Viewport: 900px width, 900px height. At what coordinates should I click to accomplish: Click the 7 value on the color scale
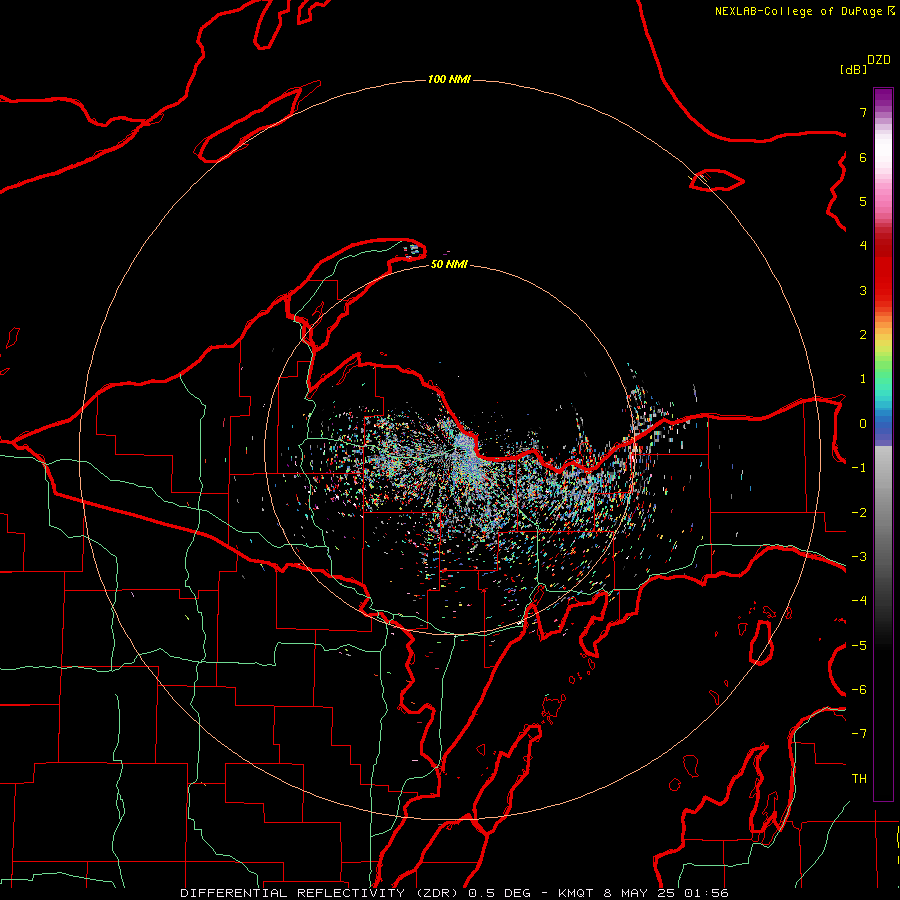click(863, 113)
